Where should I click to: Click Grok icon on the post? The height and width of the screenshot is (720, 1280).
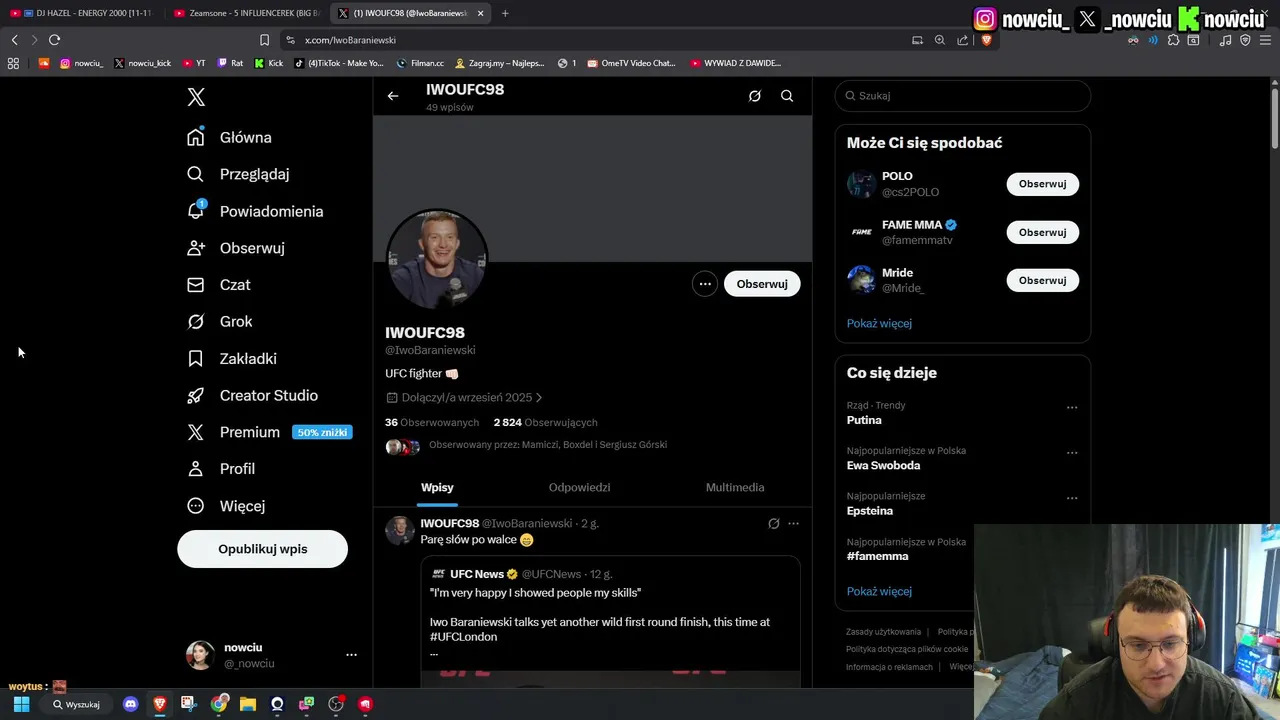click(773, 523)
